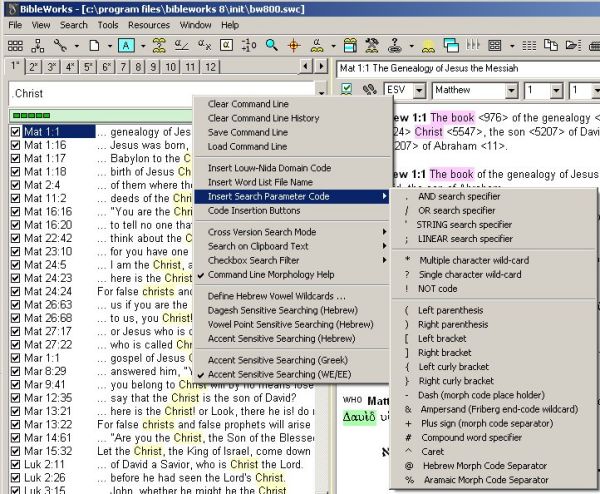Click the window layout grid icon

point(494,46)
